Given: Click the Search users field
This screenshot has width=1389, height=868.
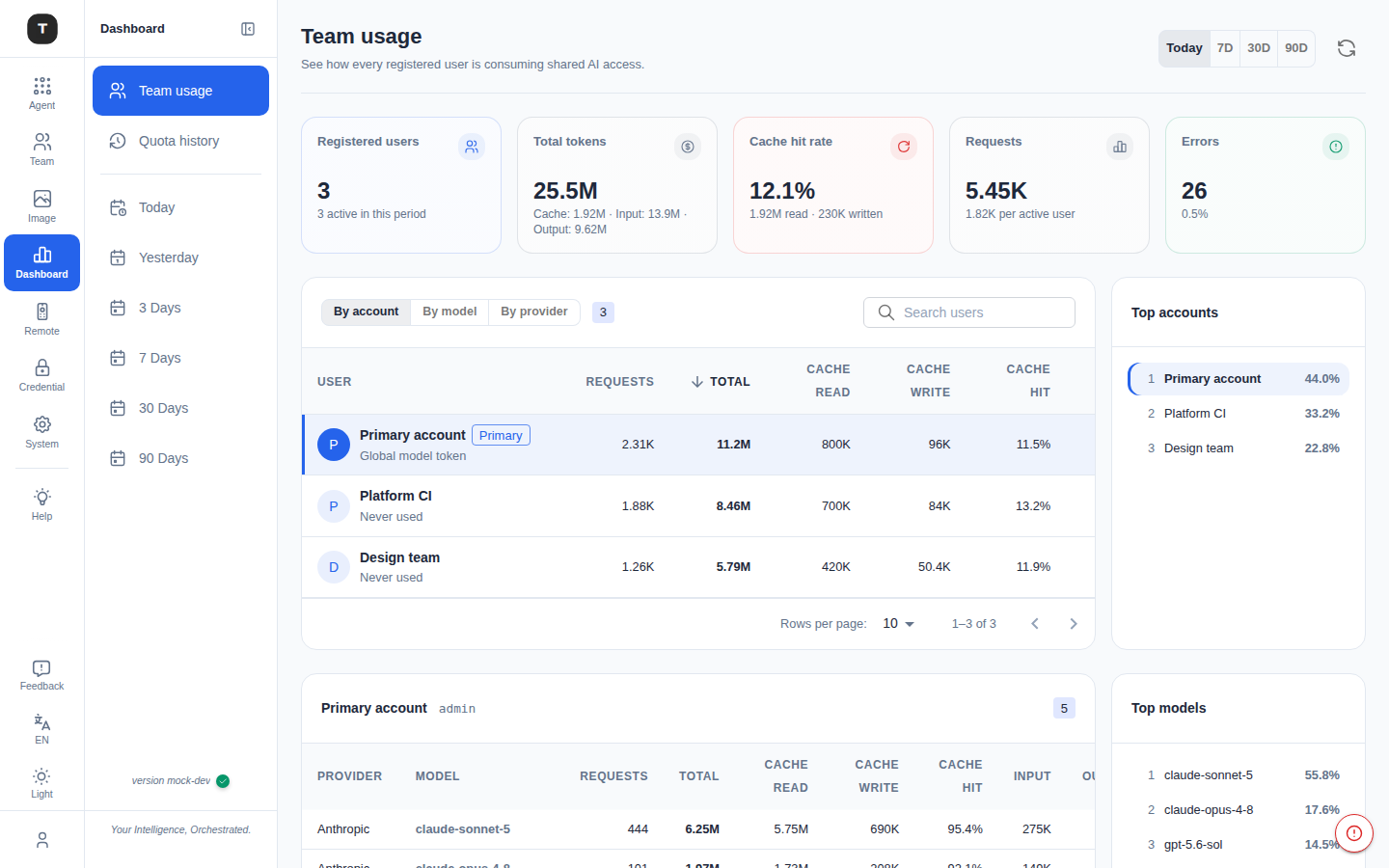Looking at the screenshot, I should pos(969,312).
